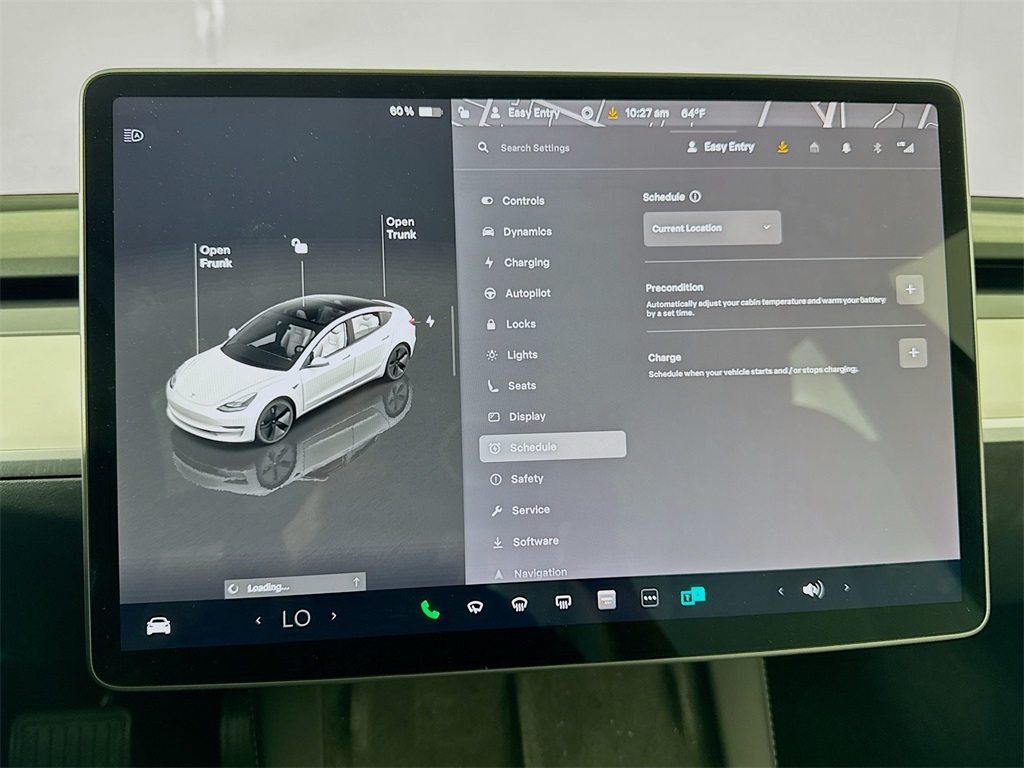
Task: Open the Lights settings menu
Action: pyautogui.click(x=513, y=355)
